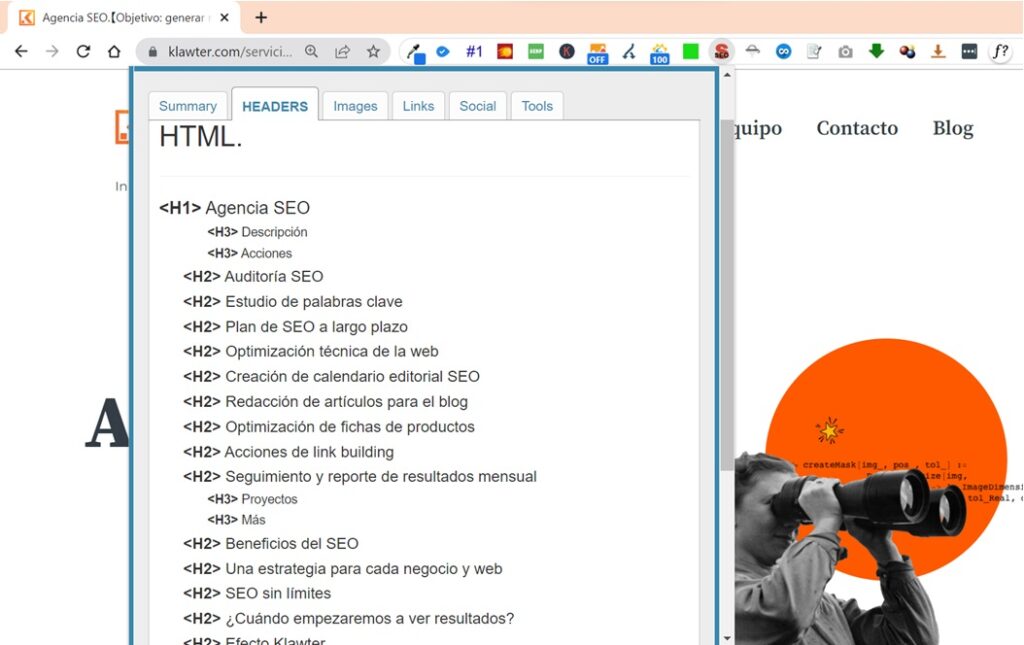Open the font identifier f? extension

(999, 52)
